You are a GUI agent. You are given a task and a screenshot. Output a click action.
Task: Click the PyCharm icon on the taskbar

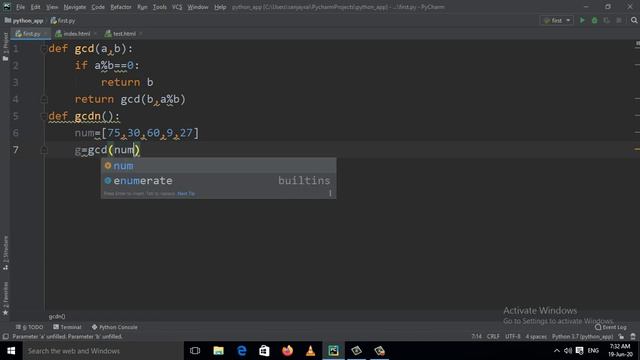coord(333,351)
